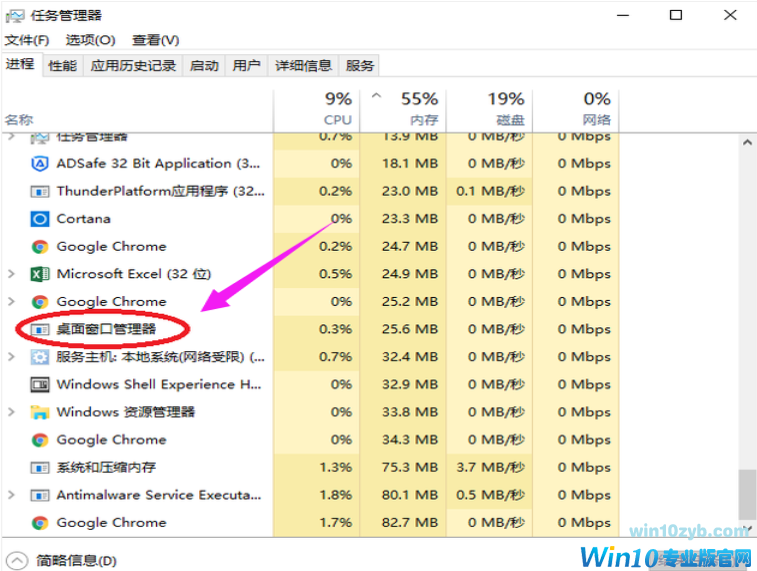Click the 0.5 MB/秒 disk value
Image resolution: width=757 pixels, height=571 pixels.
[490, 495]
